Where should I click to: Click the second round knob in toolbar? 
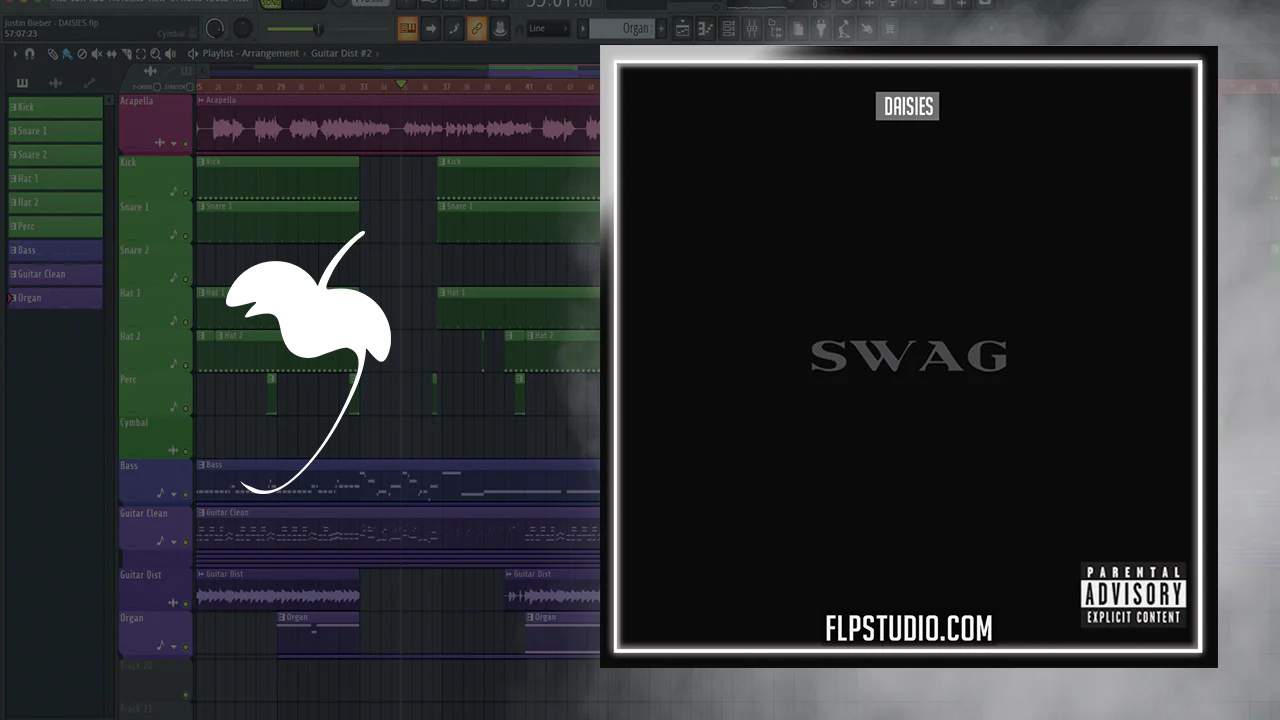pyautogui.click(x=243, y=29)
